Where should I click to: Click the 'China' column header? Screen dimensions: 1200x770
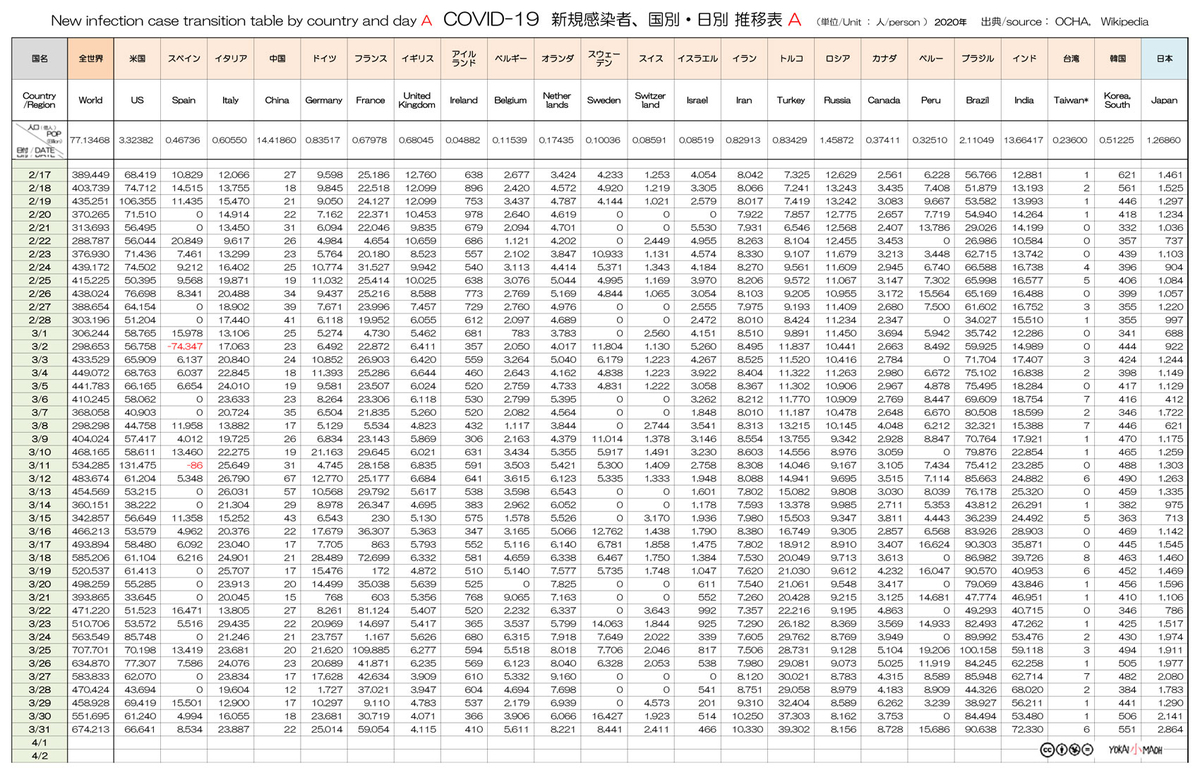[277, 100]
